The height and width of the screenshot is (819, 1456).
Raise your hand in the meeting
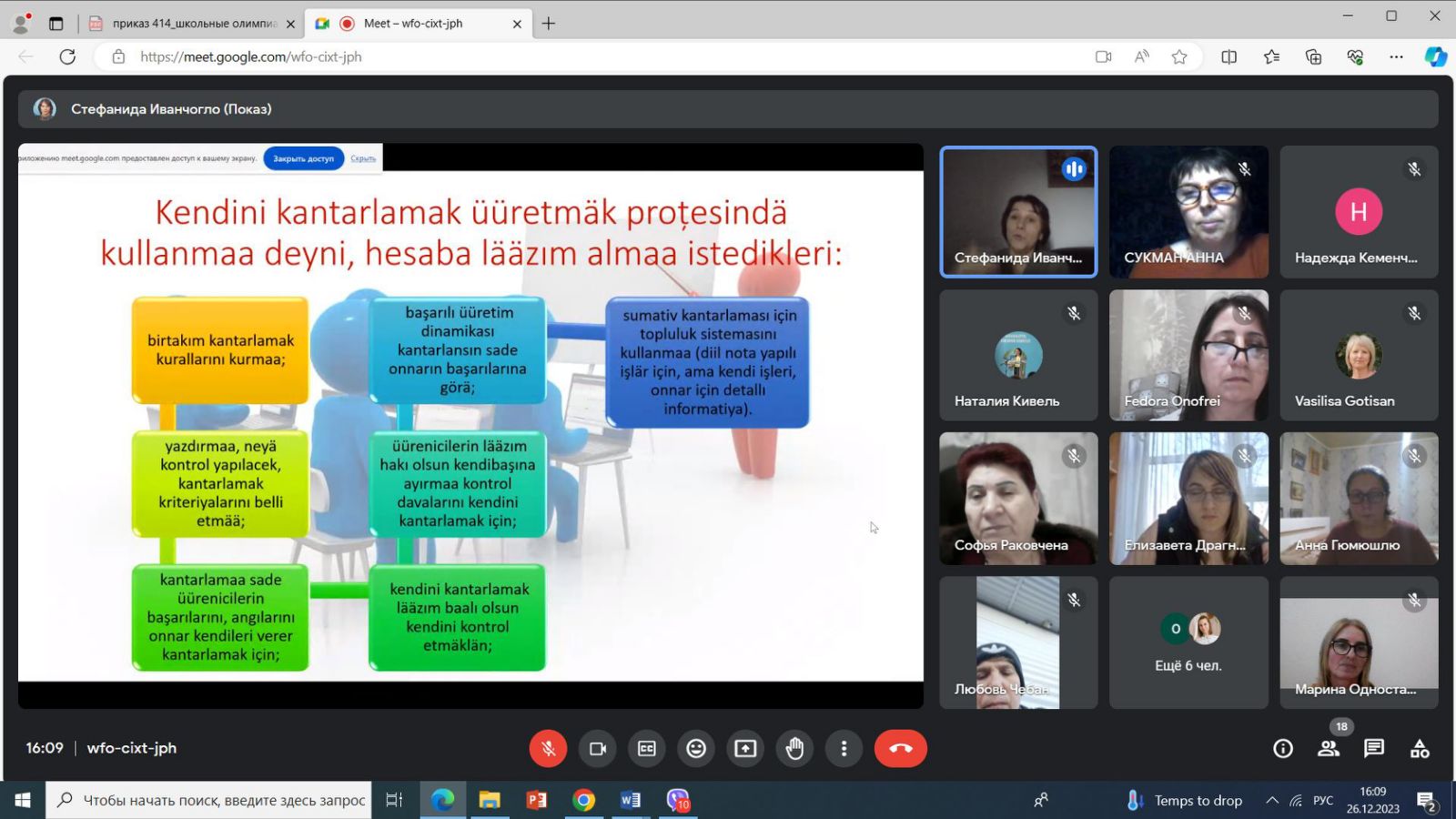(x=794, y=748)
